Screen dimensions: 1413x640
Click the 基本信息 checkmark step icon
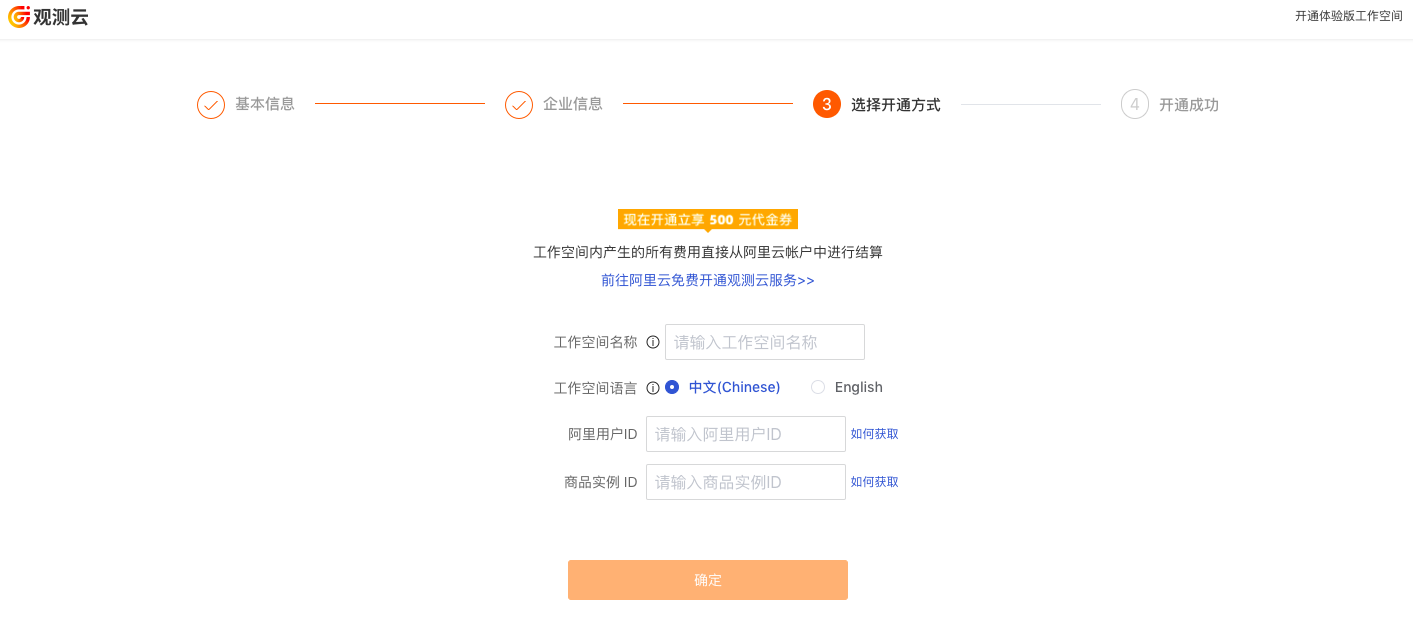pyautogui.click(x=211, y=105)
